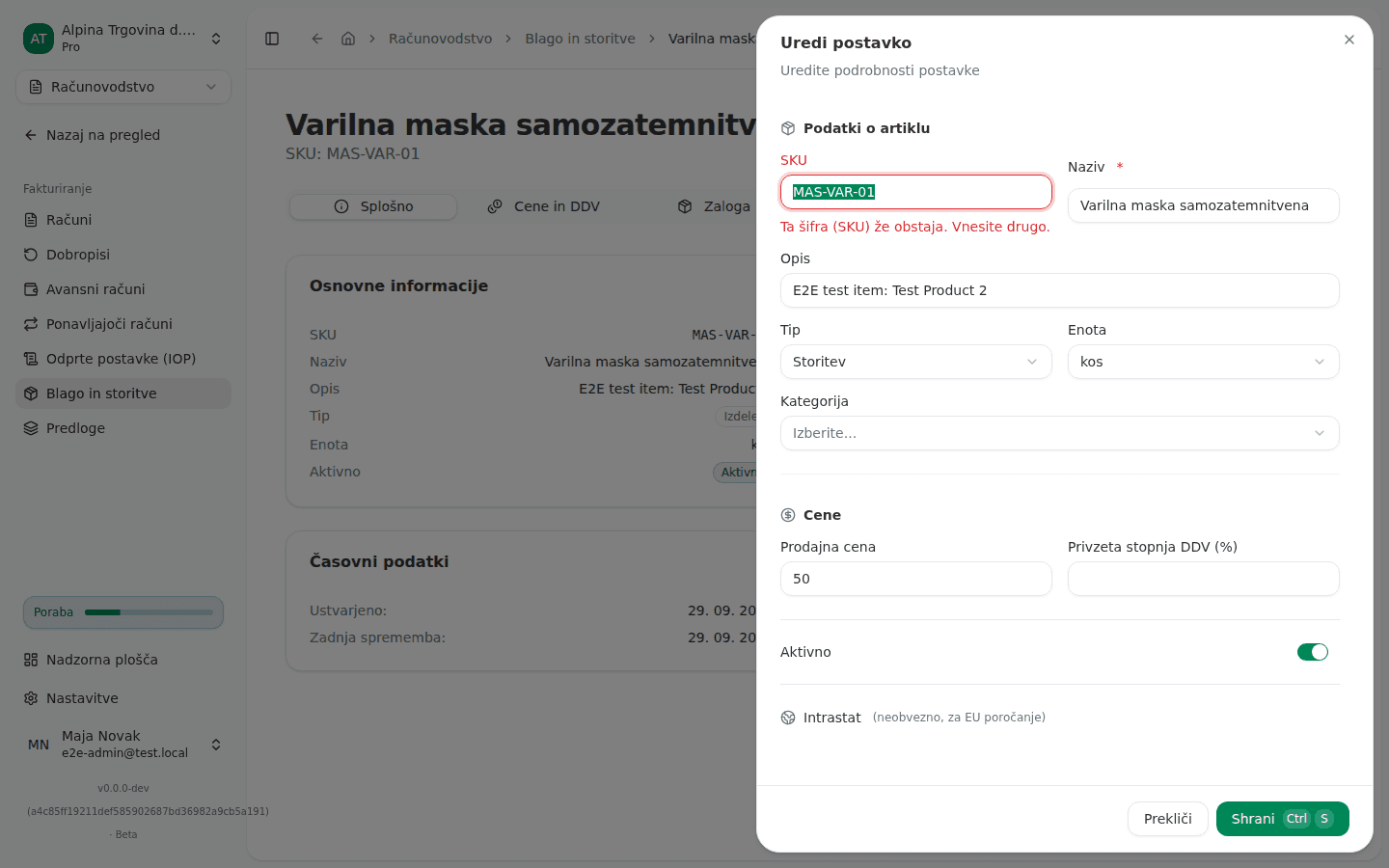Screen dimensions: 1389x868
Task: Switch to the Splošno tab
Action: click(x=373, y=206)
